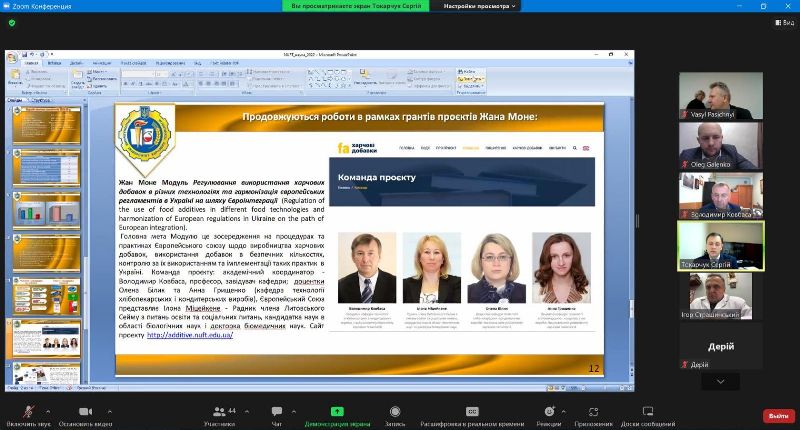
Task: Open the Вид view layout button
Action: coord(784,22)
